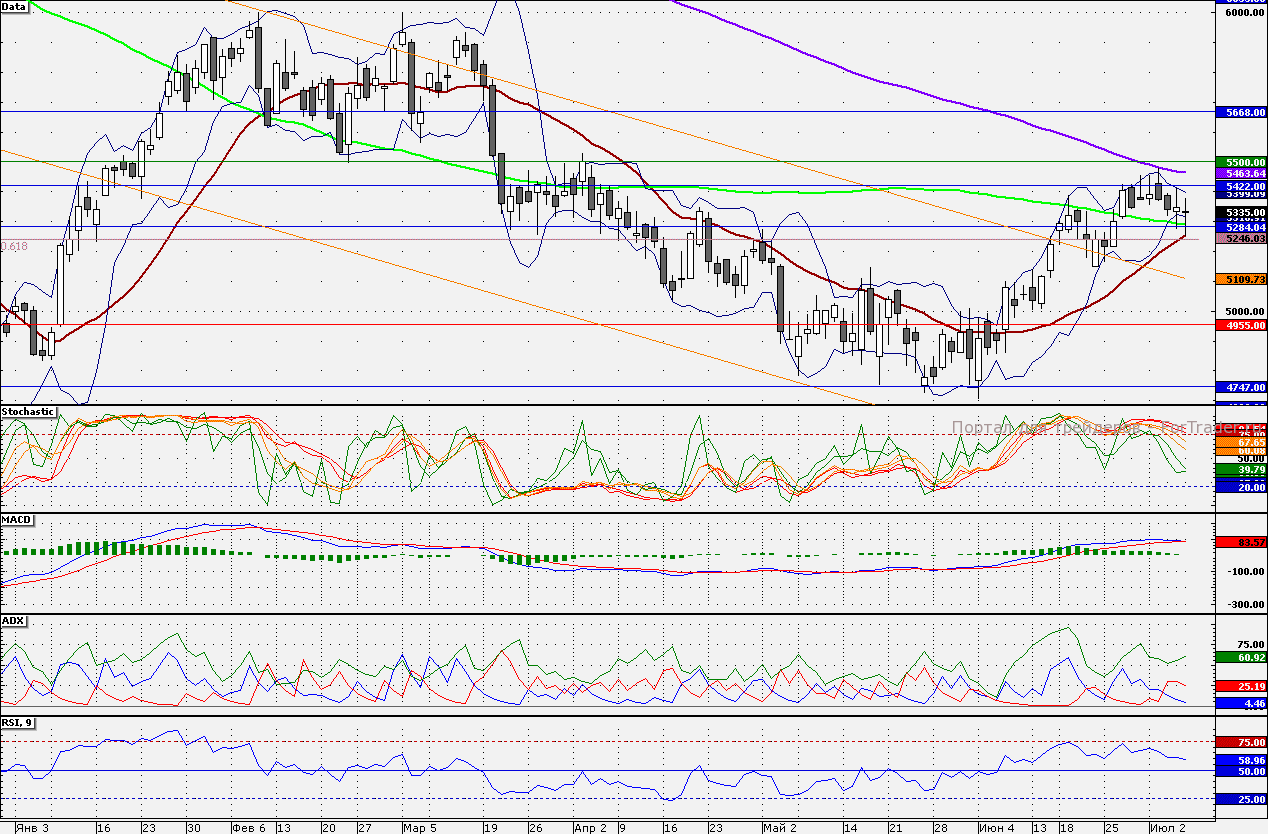Screen dimensions: 1268x834
Task: Select the blue 20.00 Stochastic level tag
Action: click(x=1241, y=485)
